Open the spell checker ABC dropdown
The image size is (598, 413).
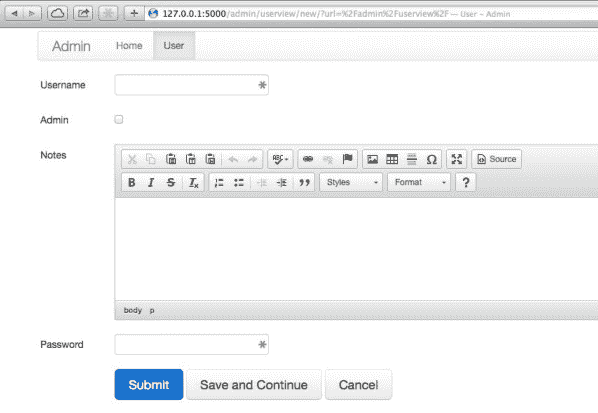click(x=280, y=159)
